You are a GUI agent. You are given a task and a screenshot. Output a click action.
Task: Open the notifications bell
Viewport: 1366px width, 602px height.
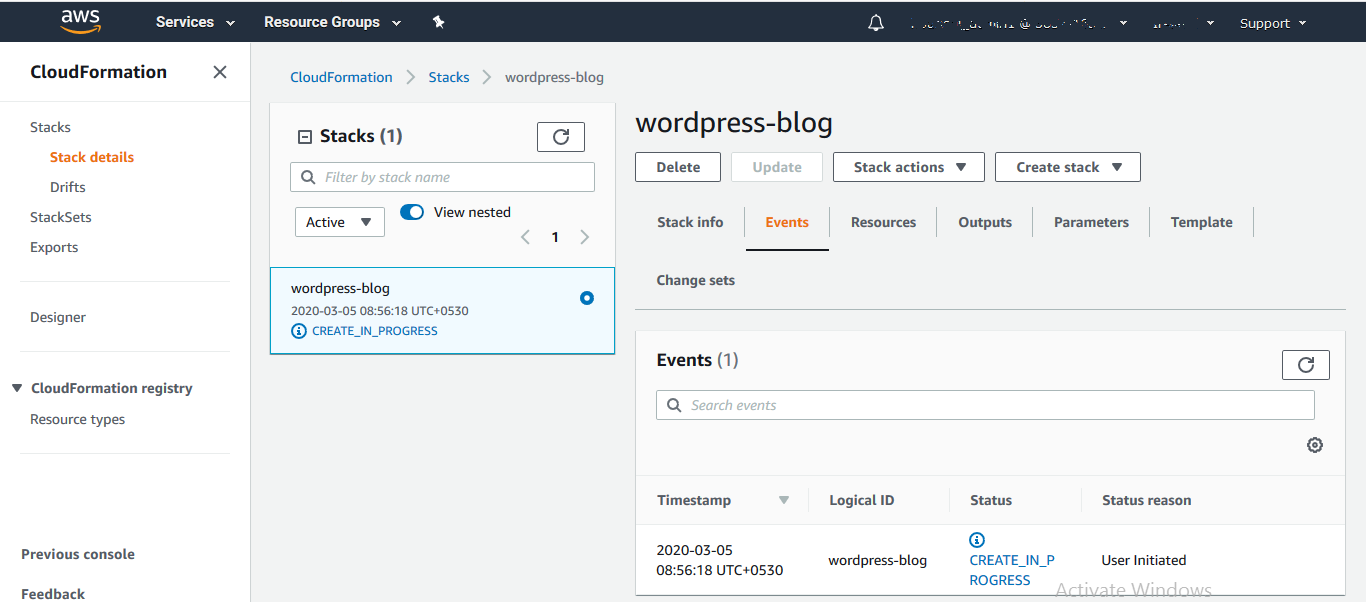click(876, 23)
